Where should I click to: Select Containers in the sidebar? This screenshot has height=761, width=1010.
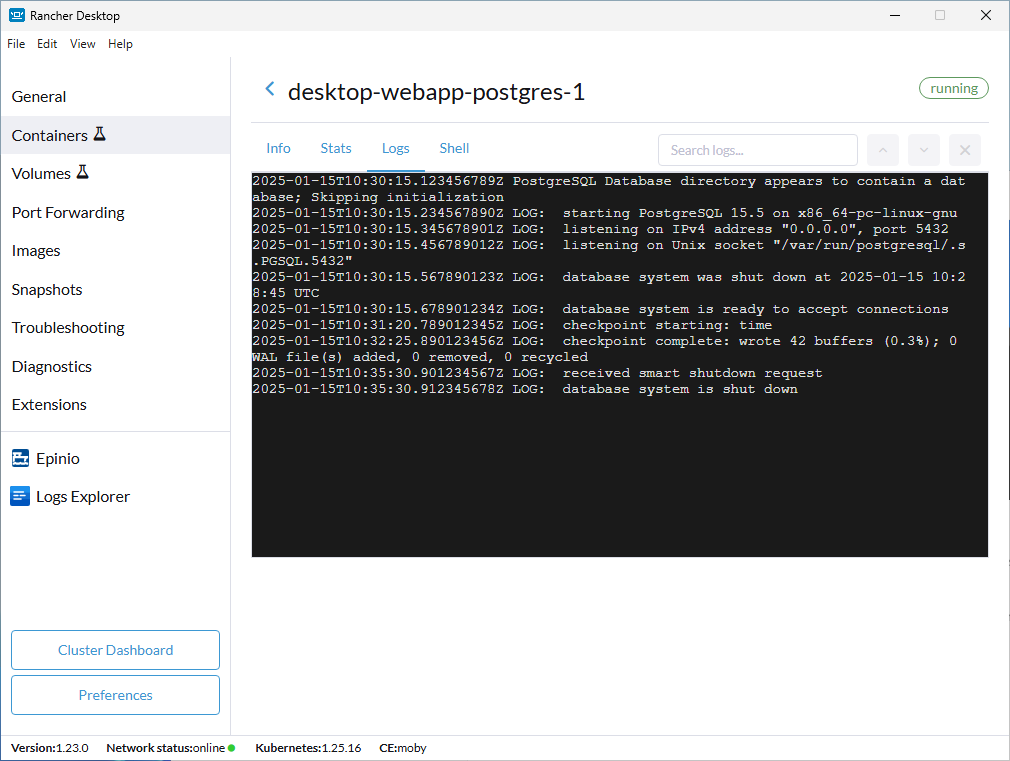tap(115, 135)
